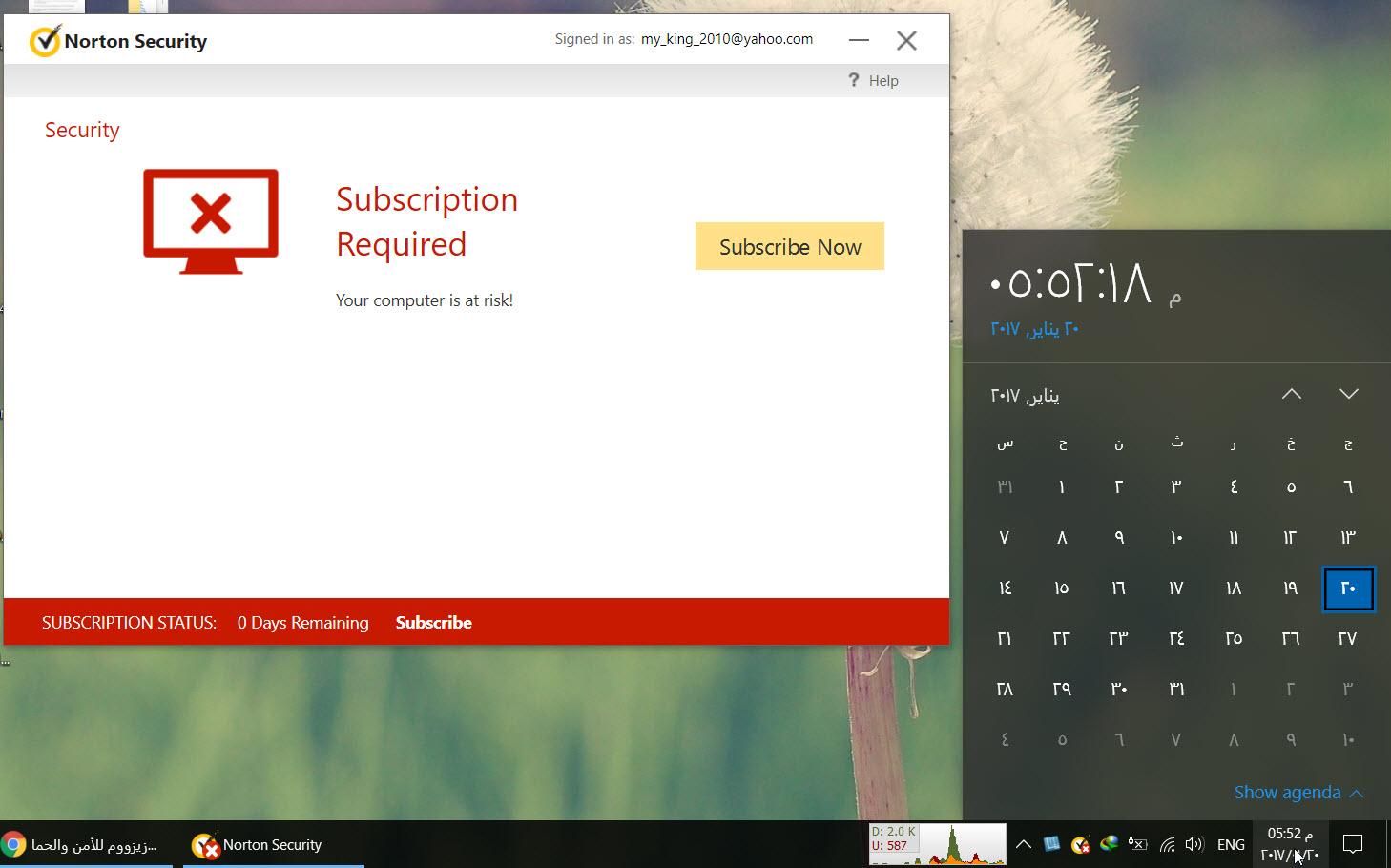Select day ١٨ in the calendar
Screen dimensions: 1391x868
click(x=1234, y=588)
